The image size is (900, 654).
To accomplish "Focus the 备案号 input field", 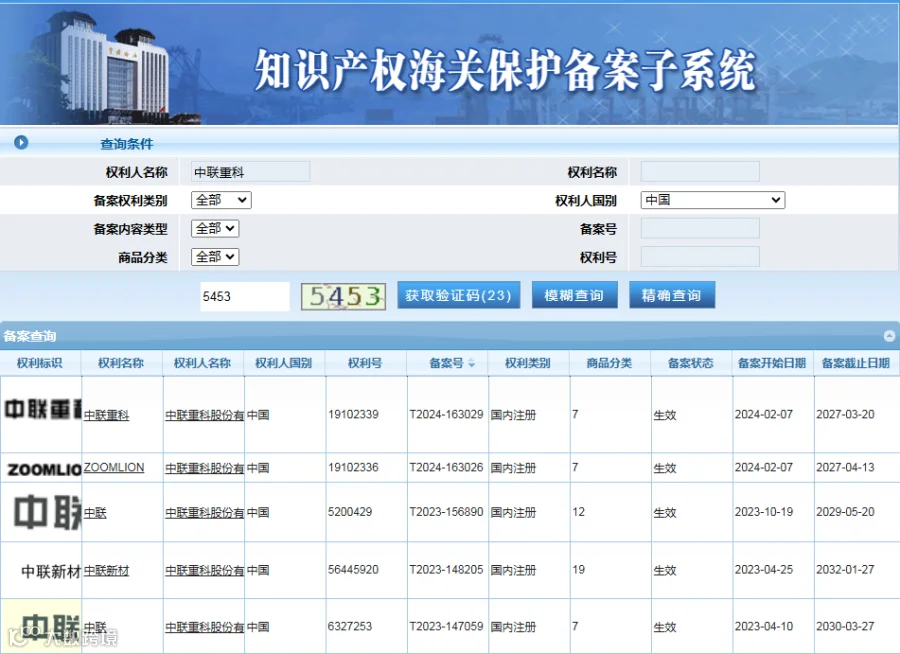I will pyautogui.click(x=700, y=229).
